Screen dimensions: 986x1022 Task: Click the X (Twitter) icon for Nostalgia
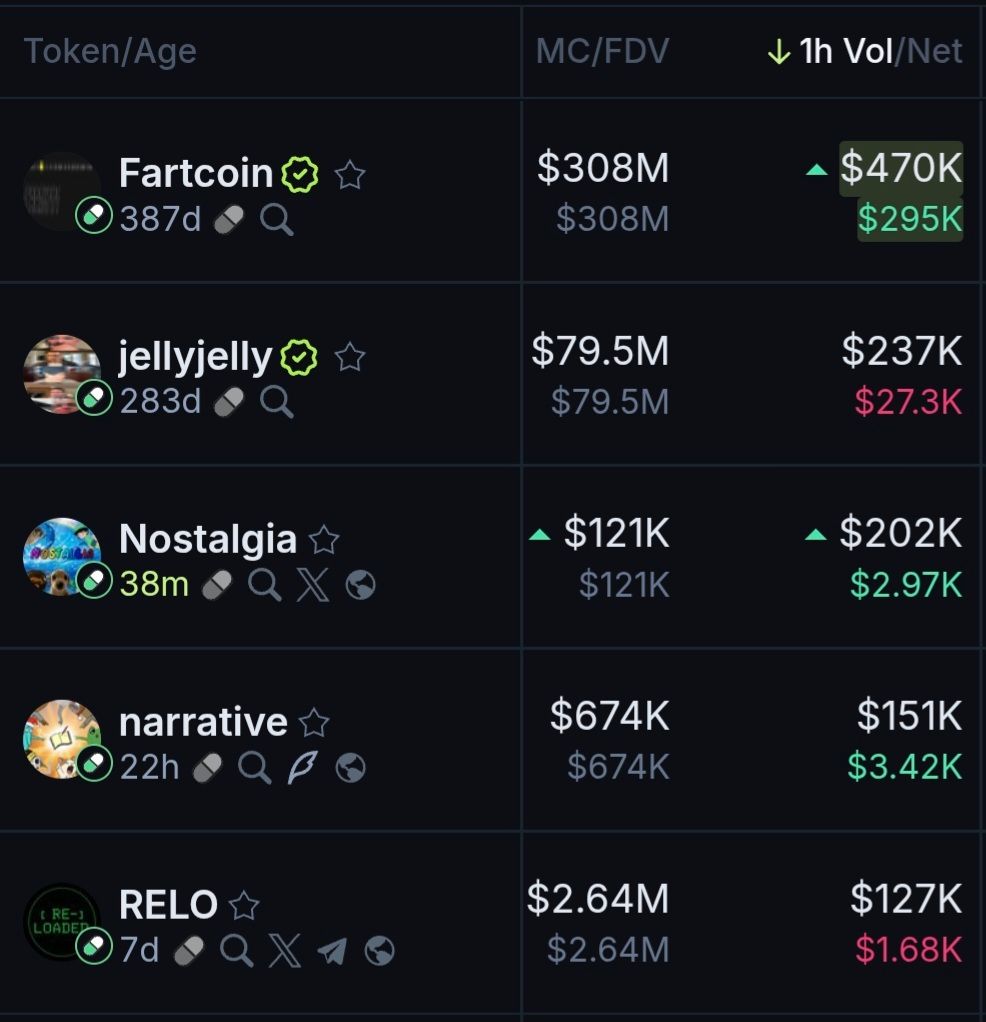[312, 585]
